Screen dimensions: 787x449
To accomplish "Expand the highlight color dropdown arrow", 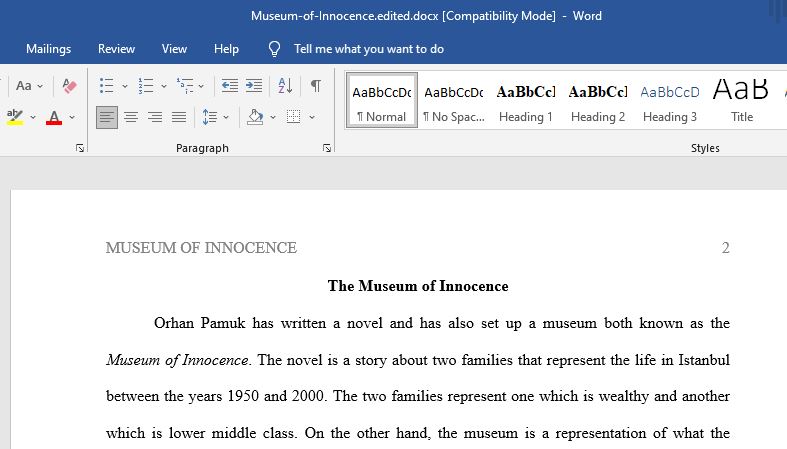I will [33, 117].
